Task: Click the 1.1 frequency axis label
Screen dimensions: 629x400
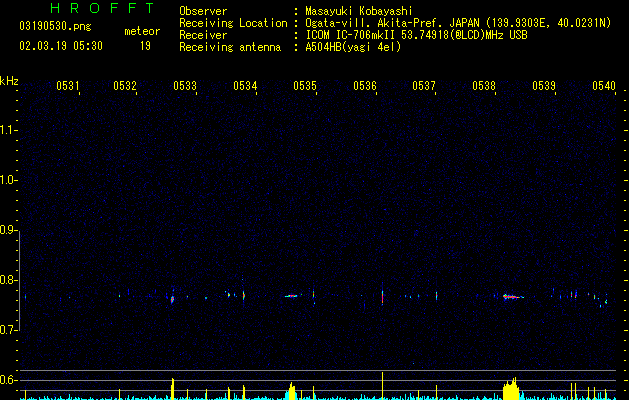Action: coord(8,130)
